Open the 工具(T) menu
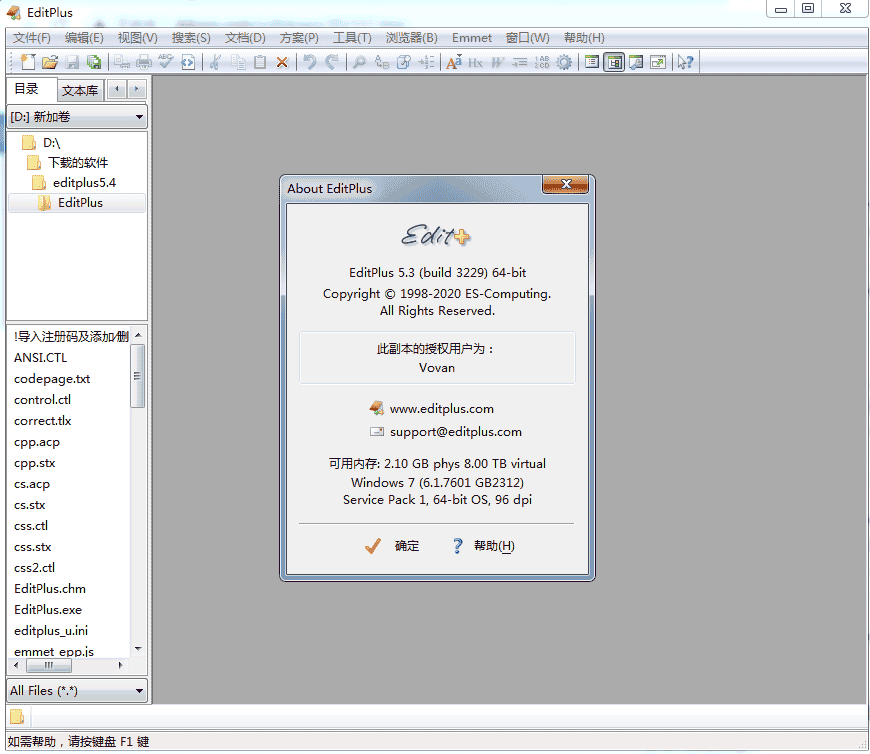 click(351, 38)
